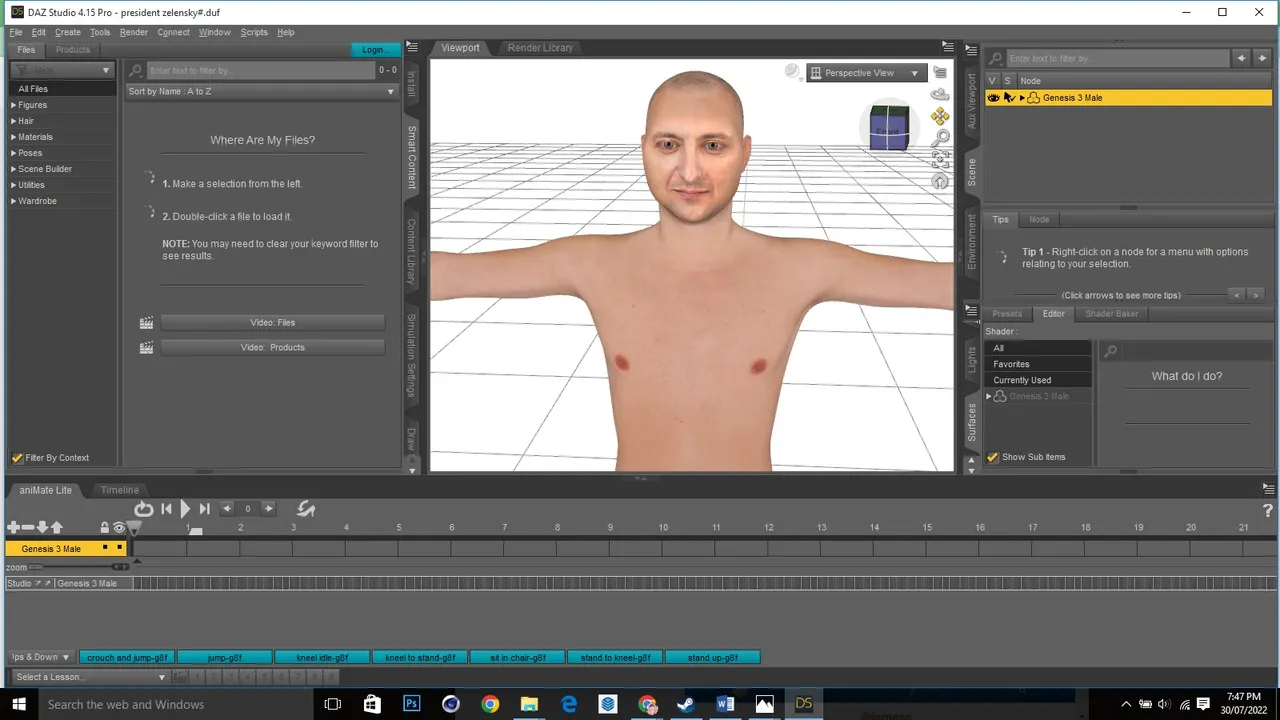
Task: Move track down with down arrow
Action: [x=42, y=527]
